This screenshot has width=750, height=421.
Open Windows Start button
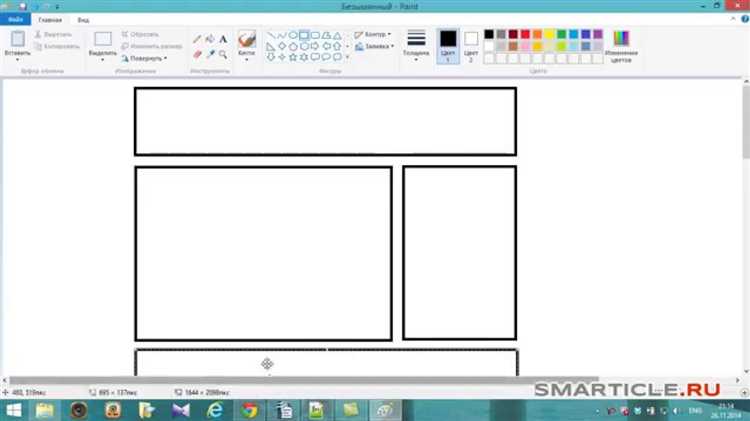14,410
